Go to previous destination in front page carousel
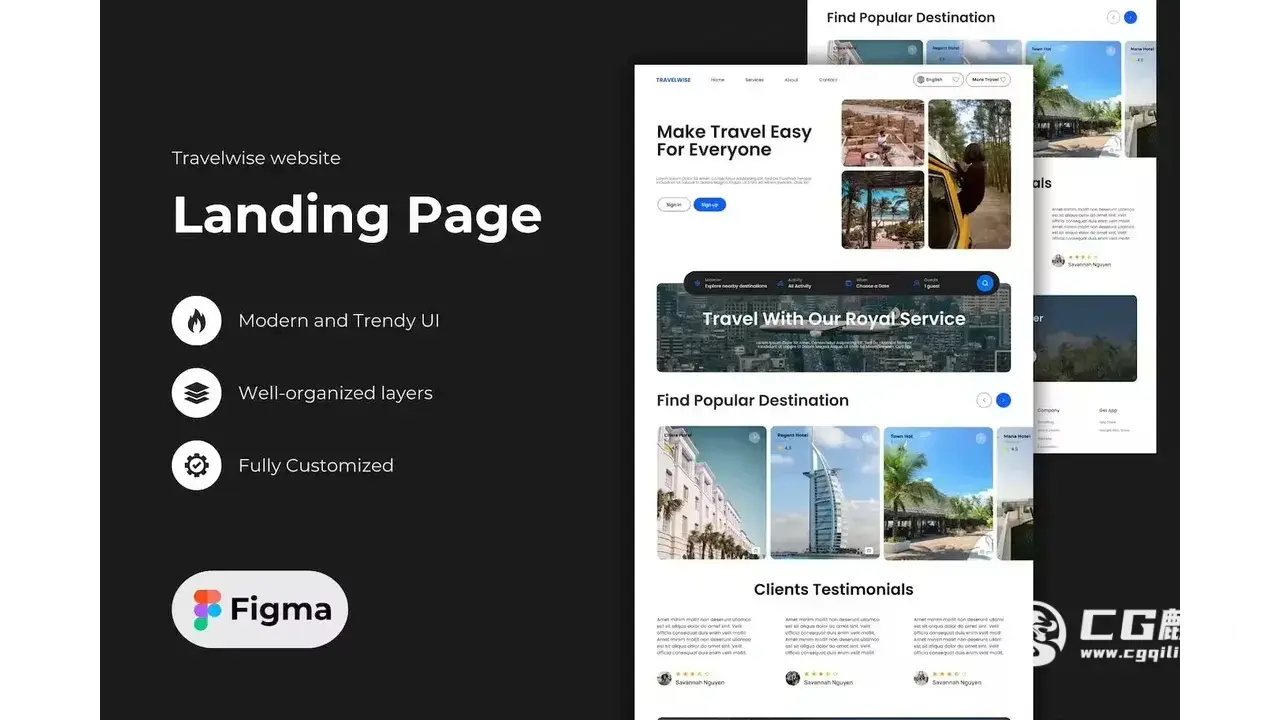 pyautogui.click(x=984, y=400)
